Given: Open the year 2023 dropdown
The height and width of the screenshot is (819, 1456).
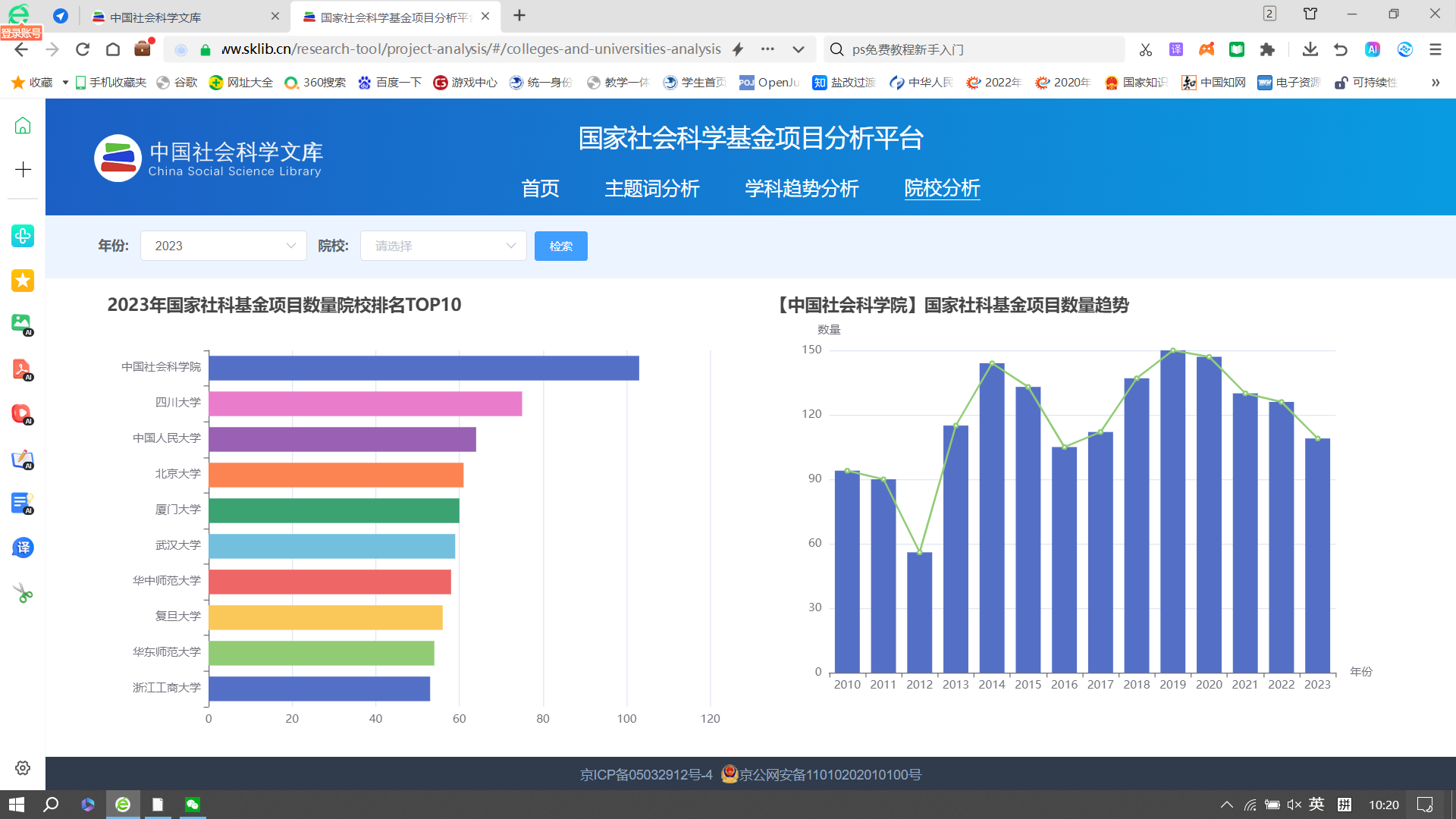Looking at the screenshot, I should (224, 246).
